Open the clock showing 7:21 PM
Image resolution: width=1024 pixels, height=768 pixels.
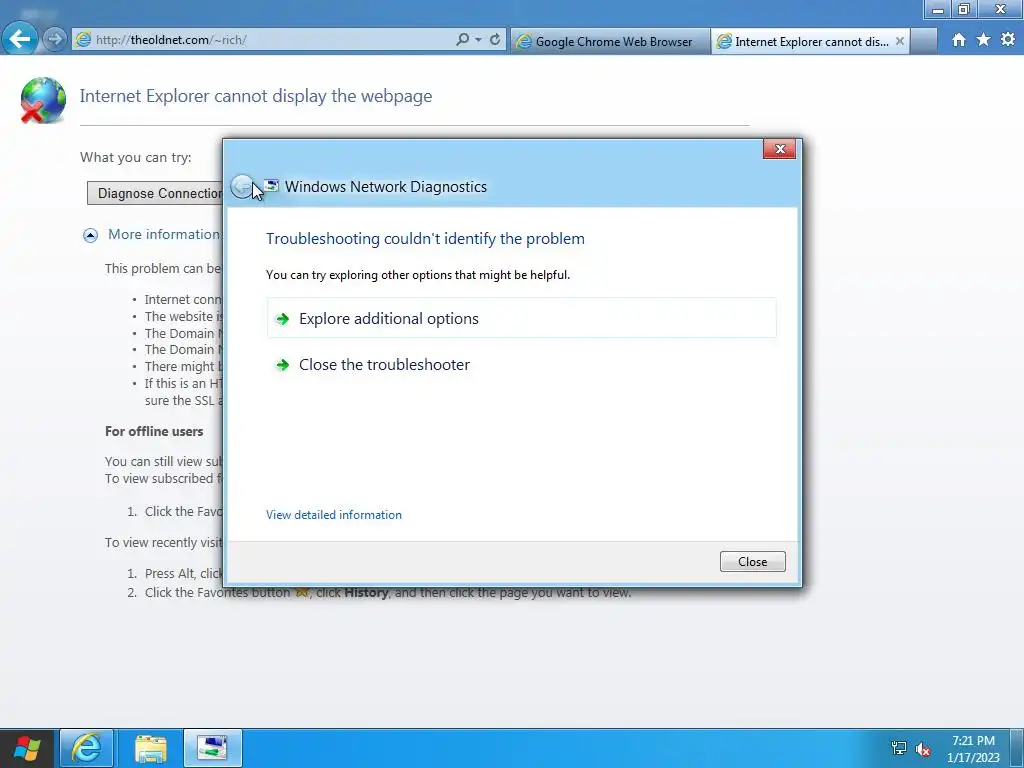pos(973,749)
